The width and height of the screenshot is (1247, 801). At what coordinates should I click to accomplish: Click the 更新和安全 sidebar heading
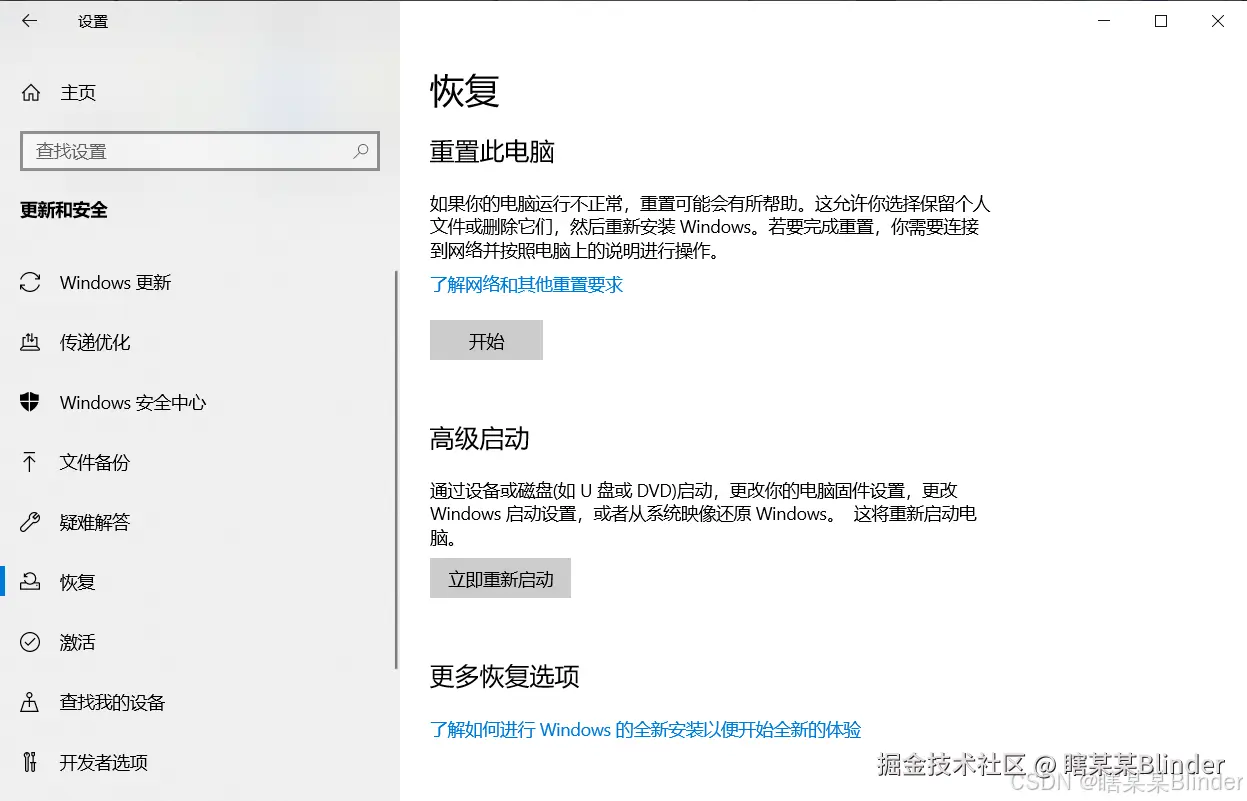pyautogui.click(x=64, y=210)
